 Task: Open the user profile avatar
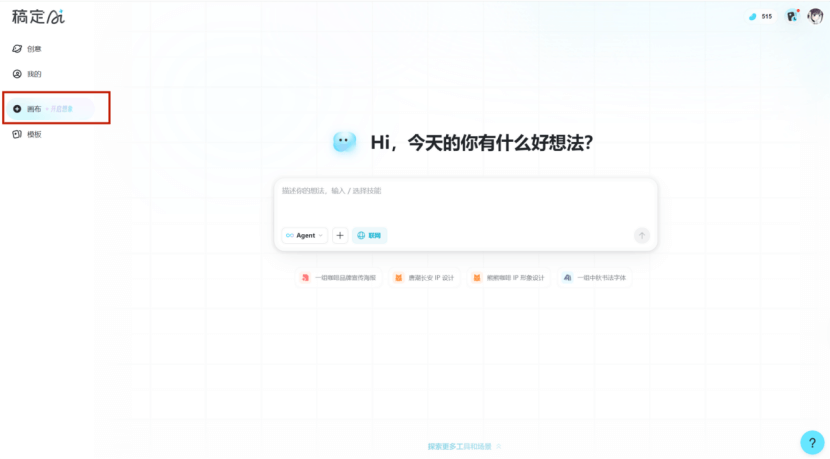click(815, 16)
